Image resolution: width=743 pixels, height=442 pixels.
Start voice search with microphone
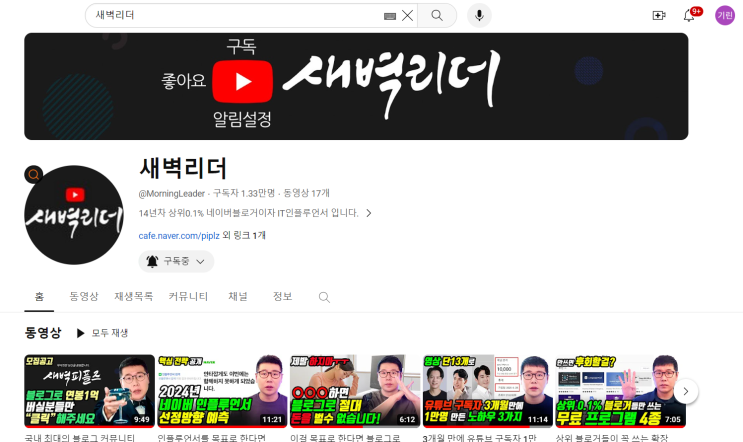coord(479,16)
